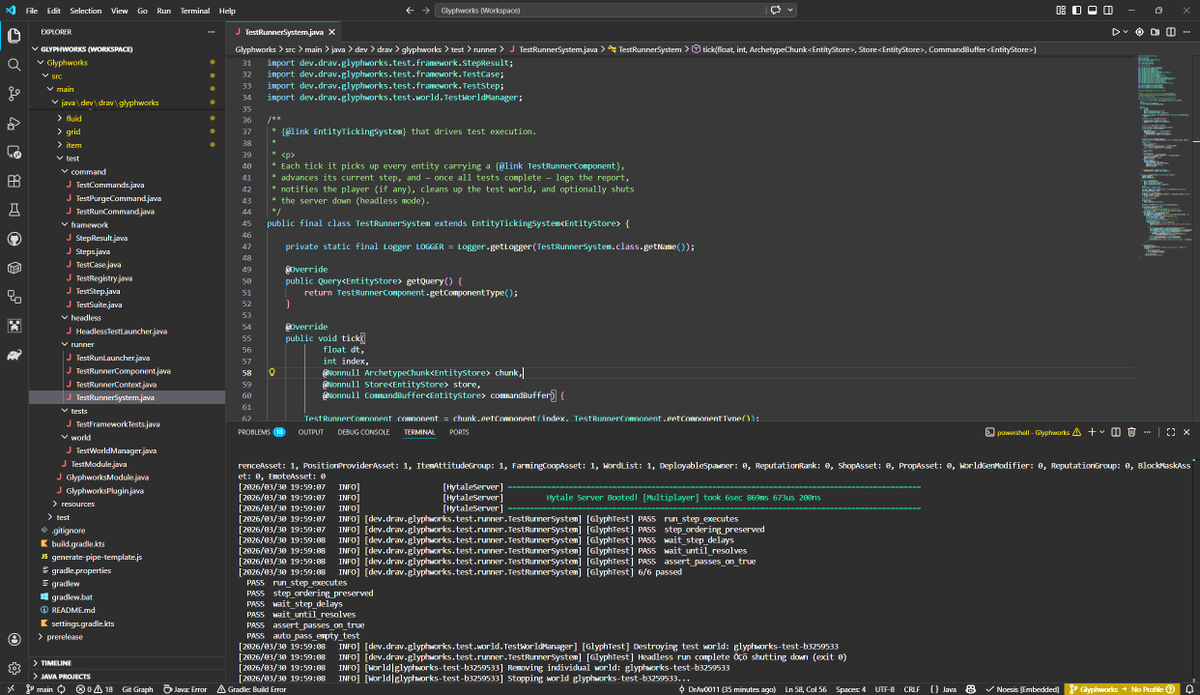1200x695 pixels.
Task: Open the run options dropdown arrow
Action: [1126, 32]
